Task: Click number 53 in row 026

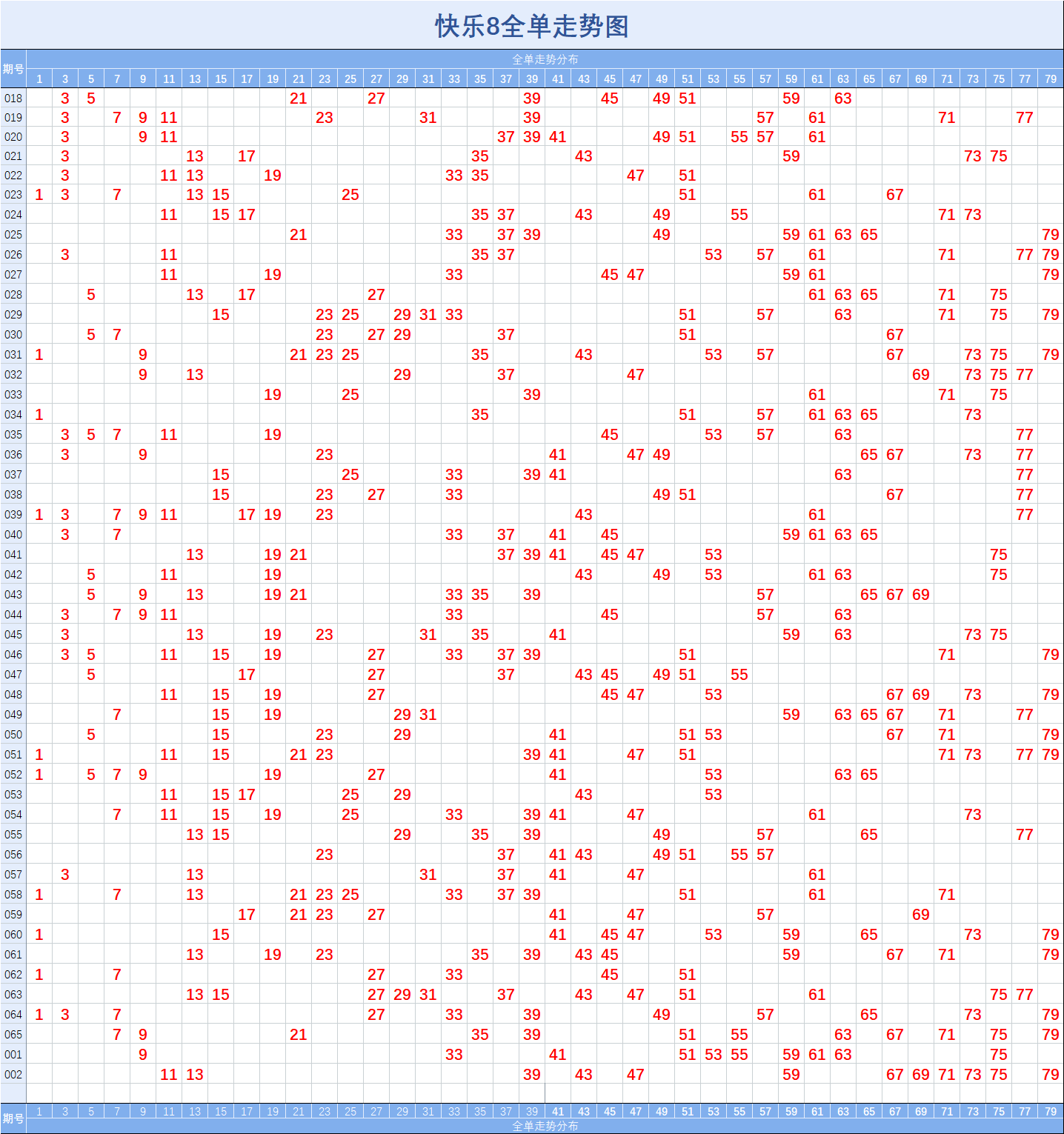Action: pos(714,254)
